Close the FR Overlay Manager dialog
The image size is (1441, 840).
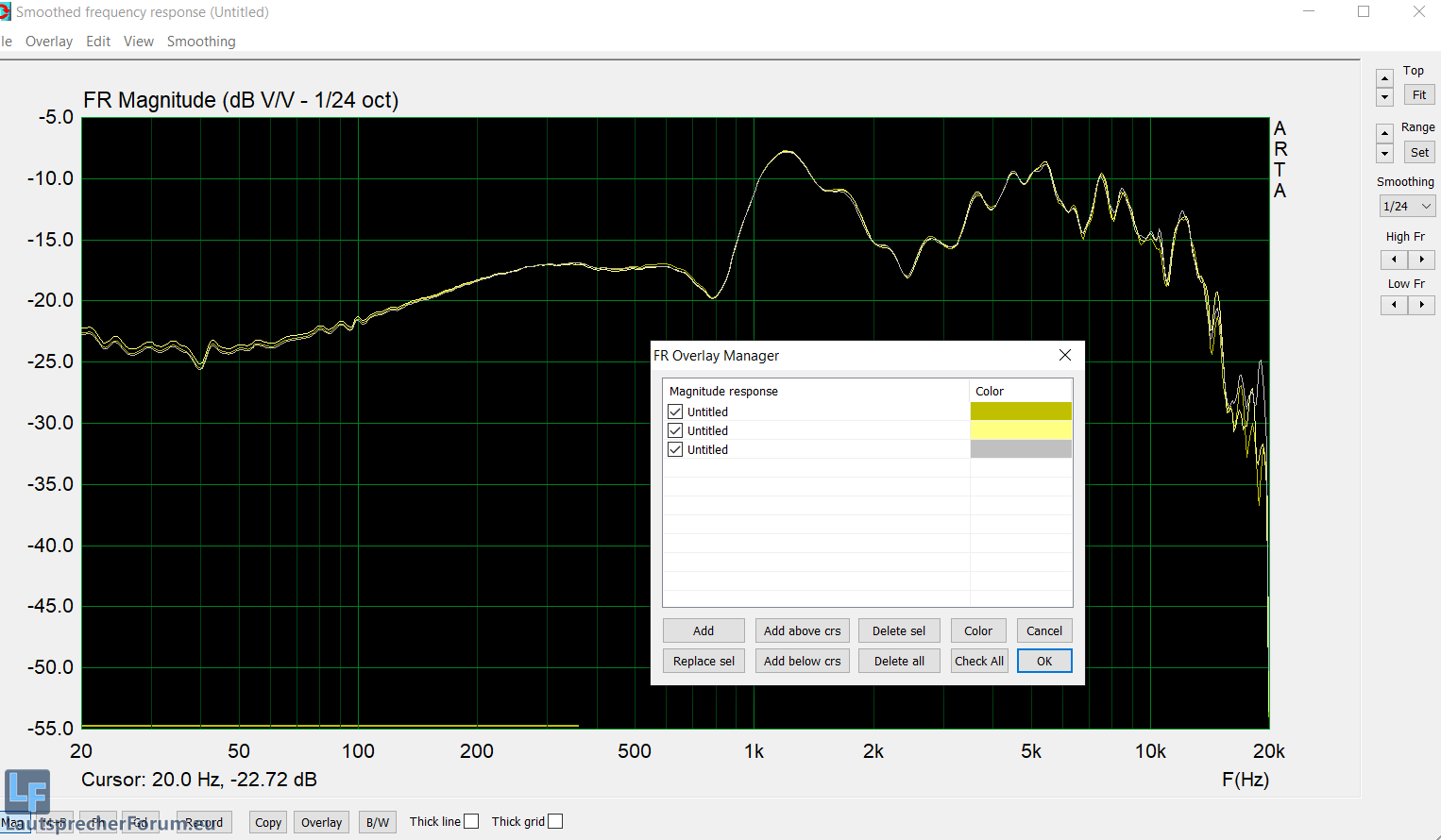[x=1064, y=355]
